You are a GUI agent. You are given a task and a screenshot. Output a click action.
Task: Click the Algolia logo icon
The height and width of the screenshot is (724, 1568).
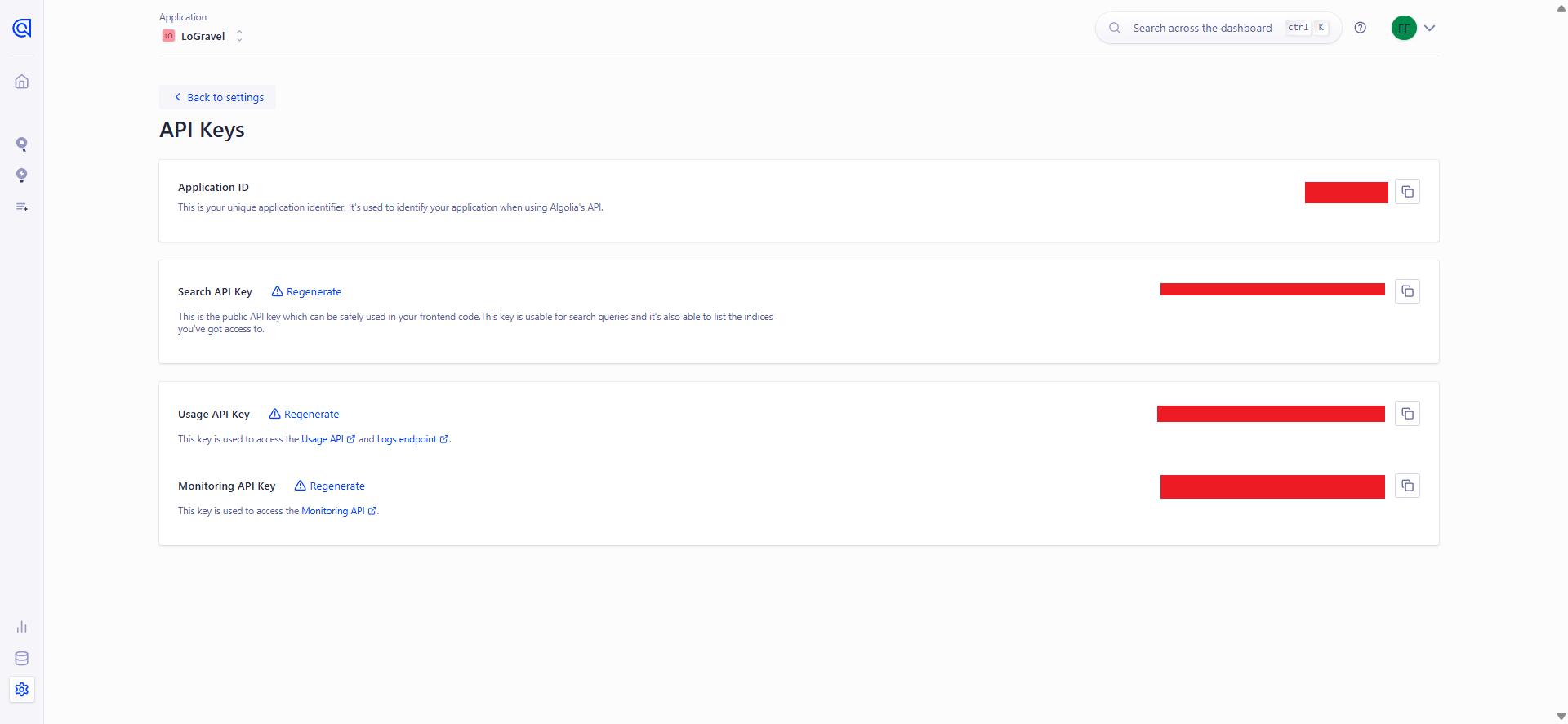[22, 29]
